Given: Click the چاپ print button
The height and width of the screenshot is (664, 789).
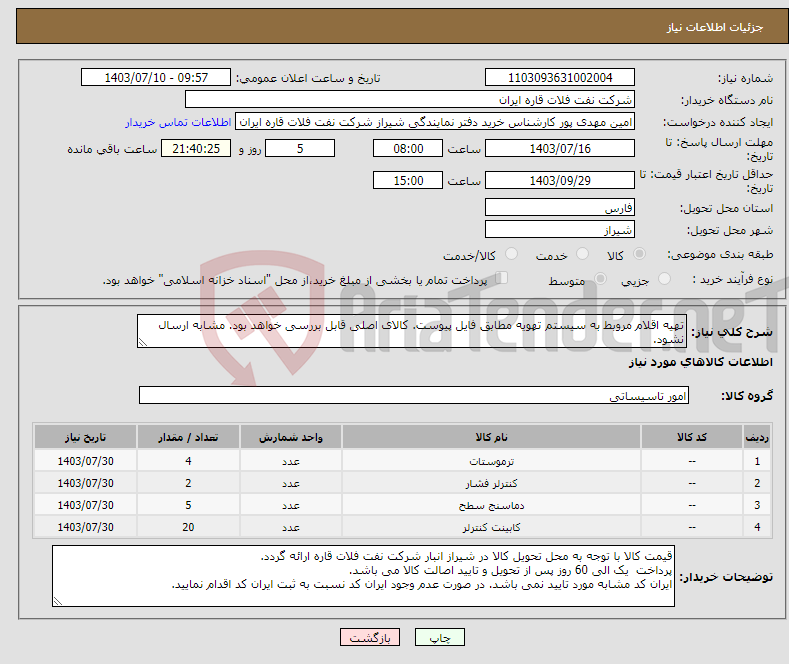Looking at the screenshot, I should 440,637.
